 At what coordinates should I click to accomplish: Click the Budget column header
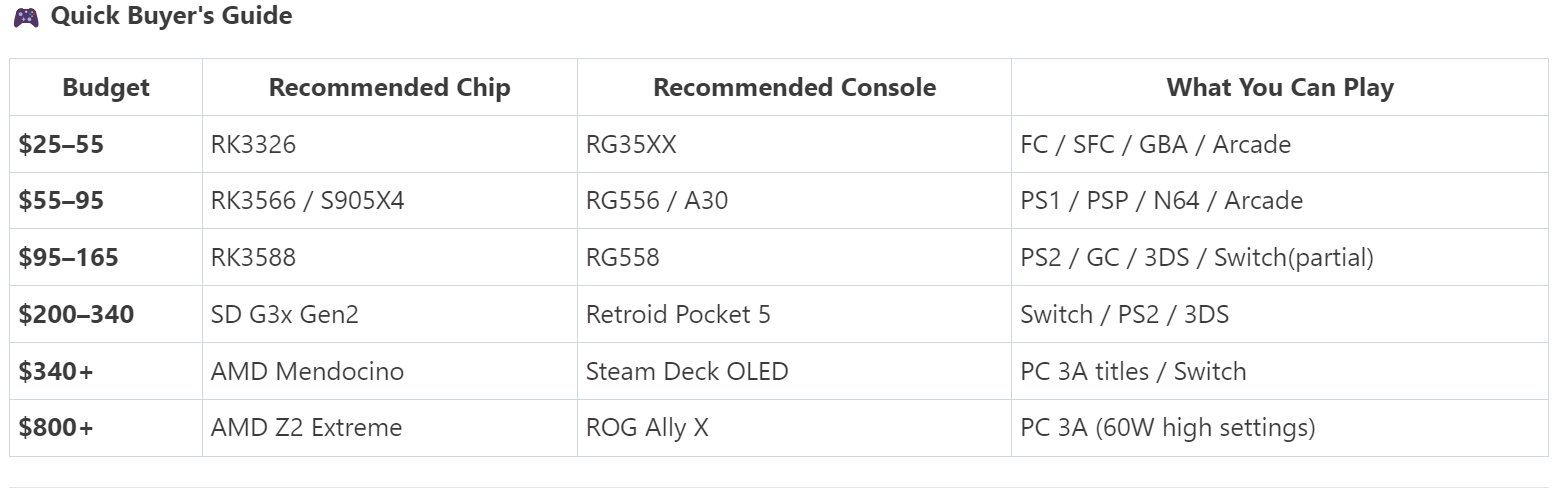[x=106, y=88]
